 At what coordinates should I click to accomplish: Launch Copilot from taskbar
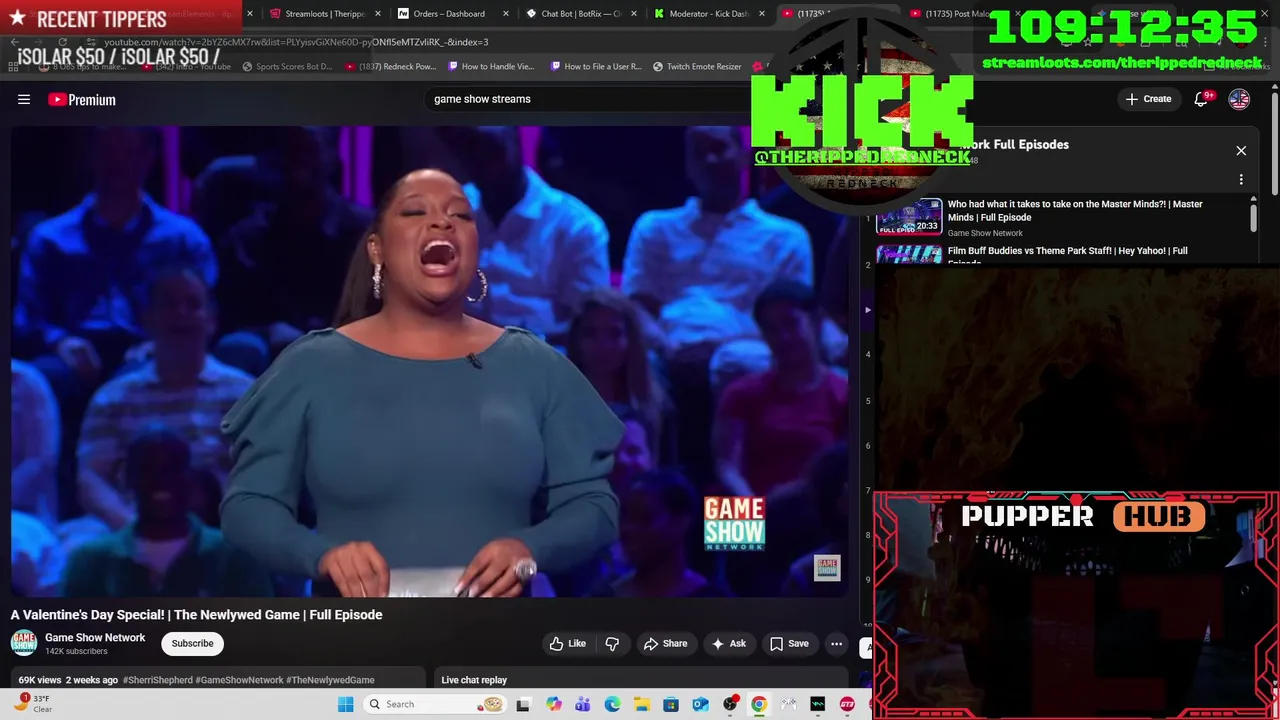tap(554, 704)
